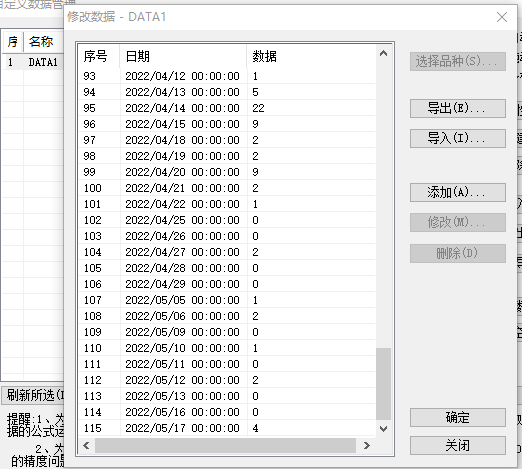Viewport: 522px width, 469px height.
Task: Select row 97 dated 2022/04/18
Action: tap(227, 140)
